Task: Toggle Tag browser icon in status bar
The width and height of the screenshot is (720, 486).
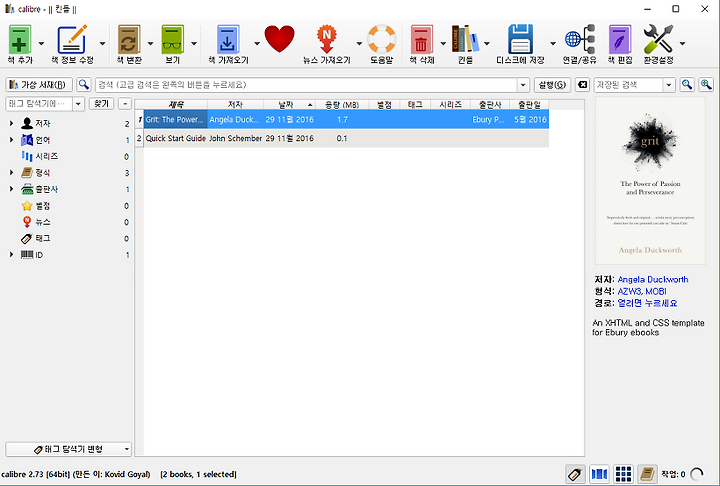Action: [x=575, y=474]
